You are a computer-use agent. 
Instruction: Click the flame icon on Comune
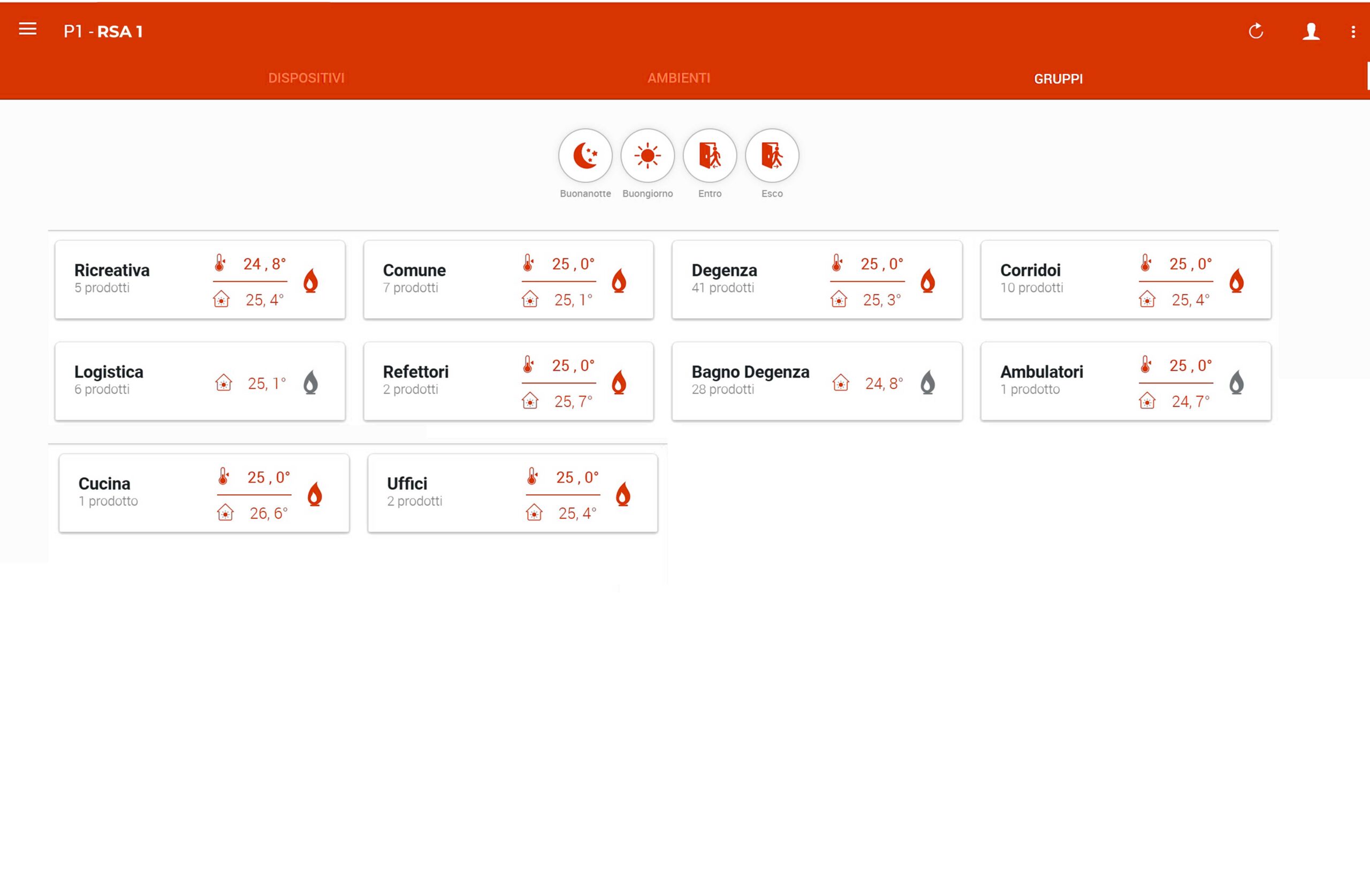(619, 281)
